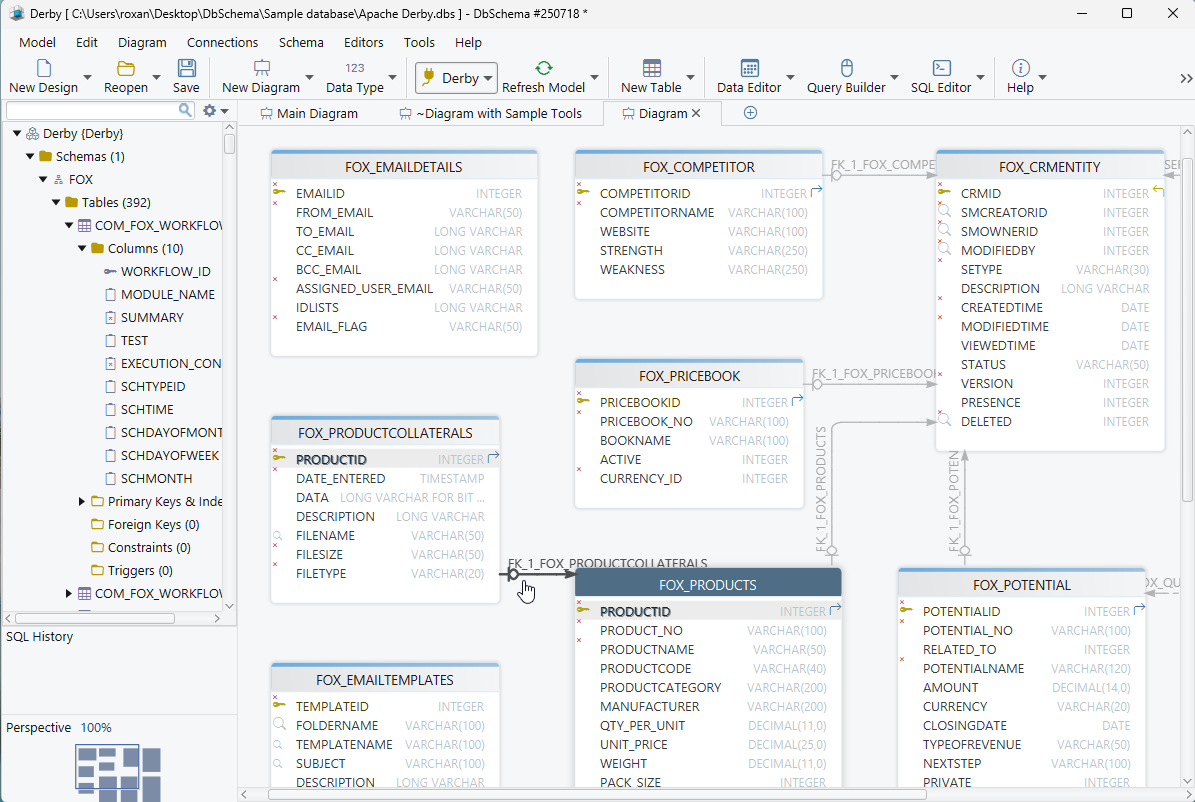The image size is (1195, 802).
Task: Click the diagram's horizontal scrollbar
Action: click(597, 794)
